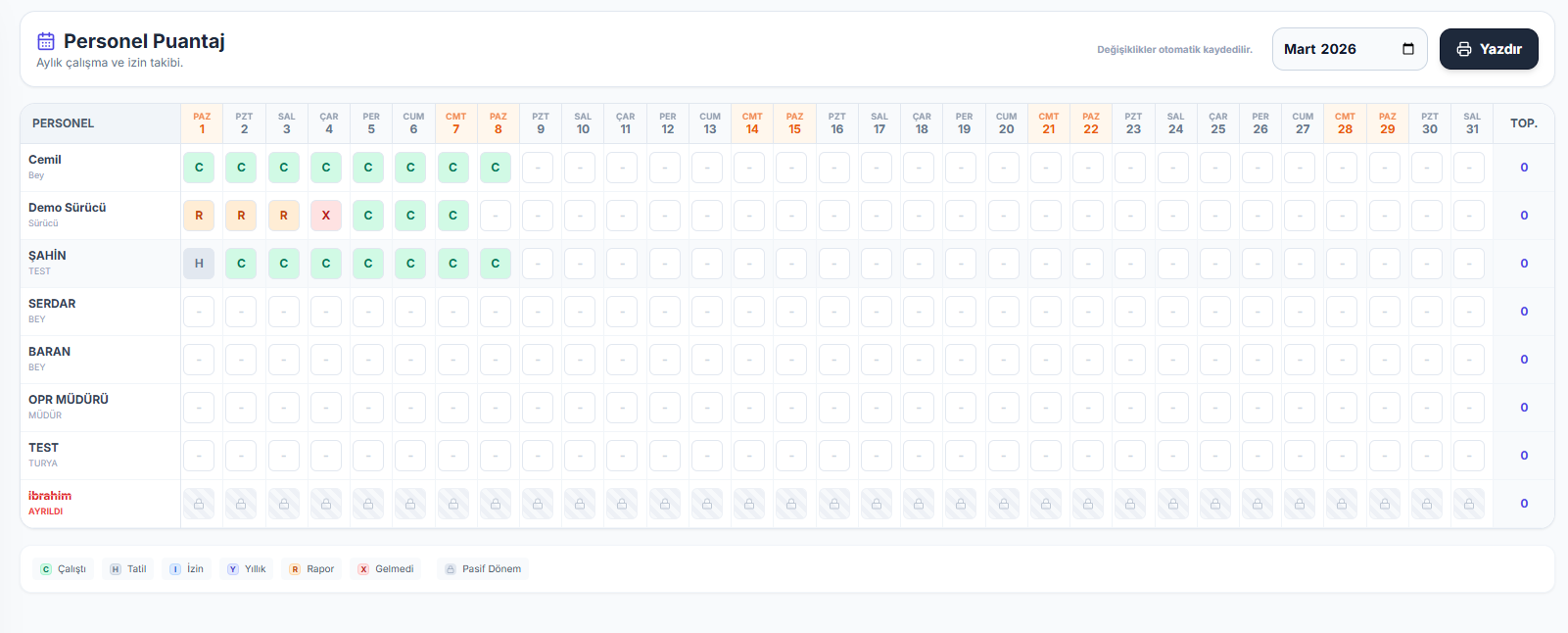1568x633 pixels.
Task: Click the Çalıştı legend badge
Action: [64, 569]
